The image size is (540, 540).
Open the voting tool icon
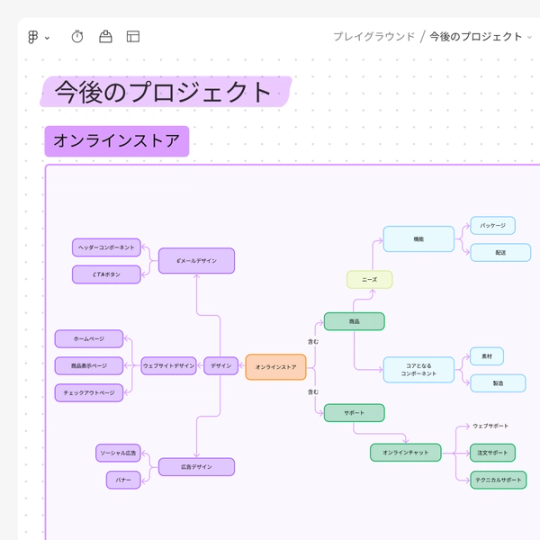point(106,37)
